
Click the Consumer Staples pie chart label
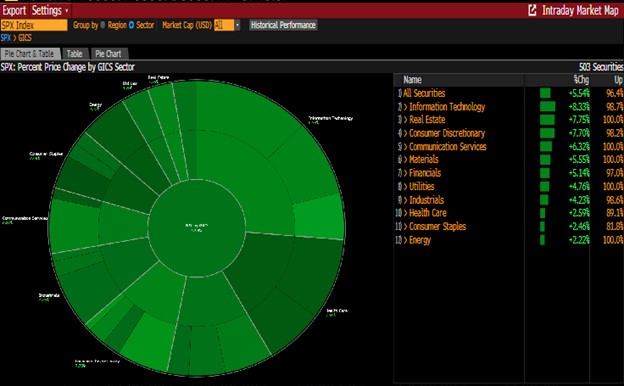(46, 155)
